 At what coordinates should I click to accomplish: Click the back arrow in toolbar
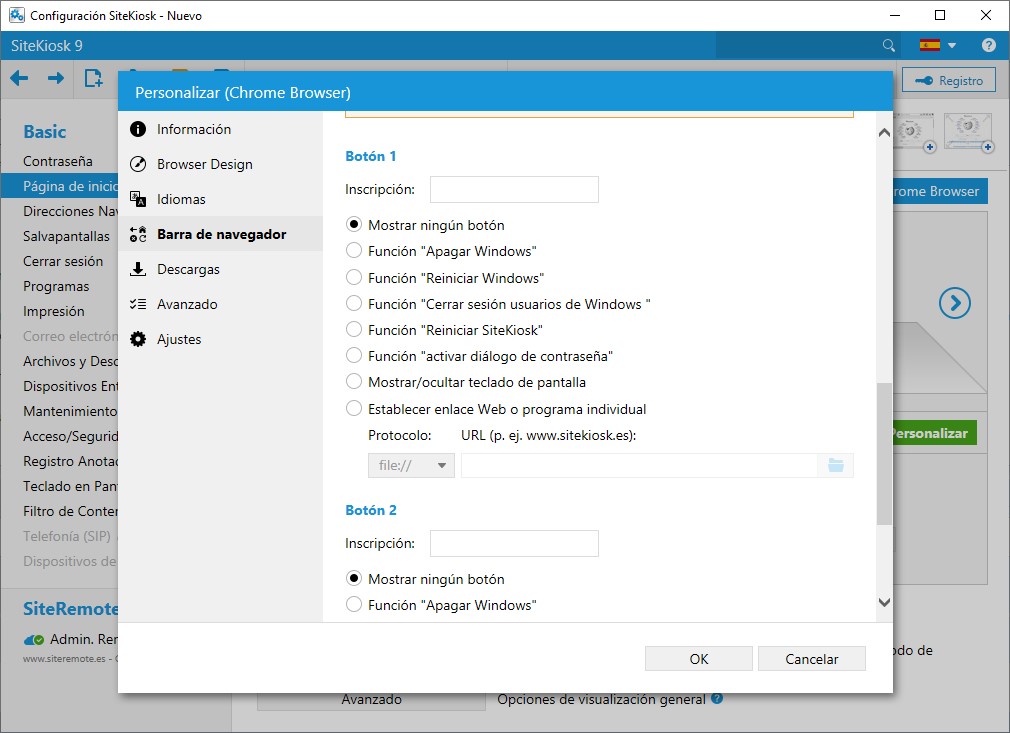pyautogui.click(x=19, y=79)
